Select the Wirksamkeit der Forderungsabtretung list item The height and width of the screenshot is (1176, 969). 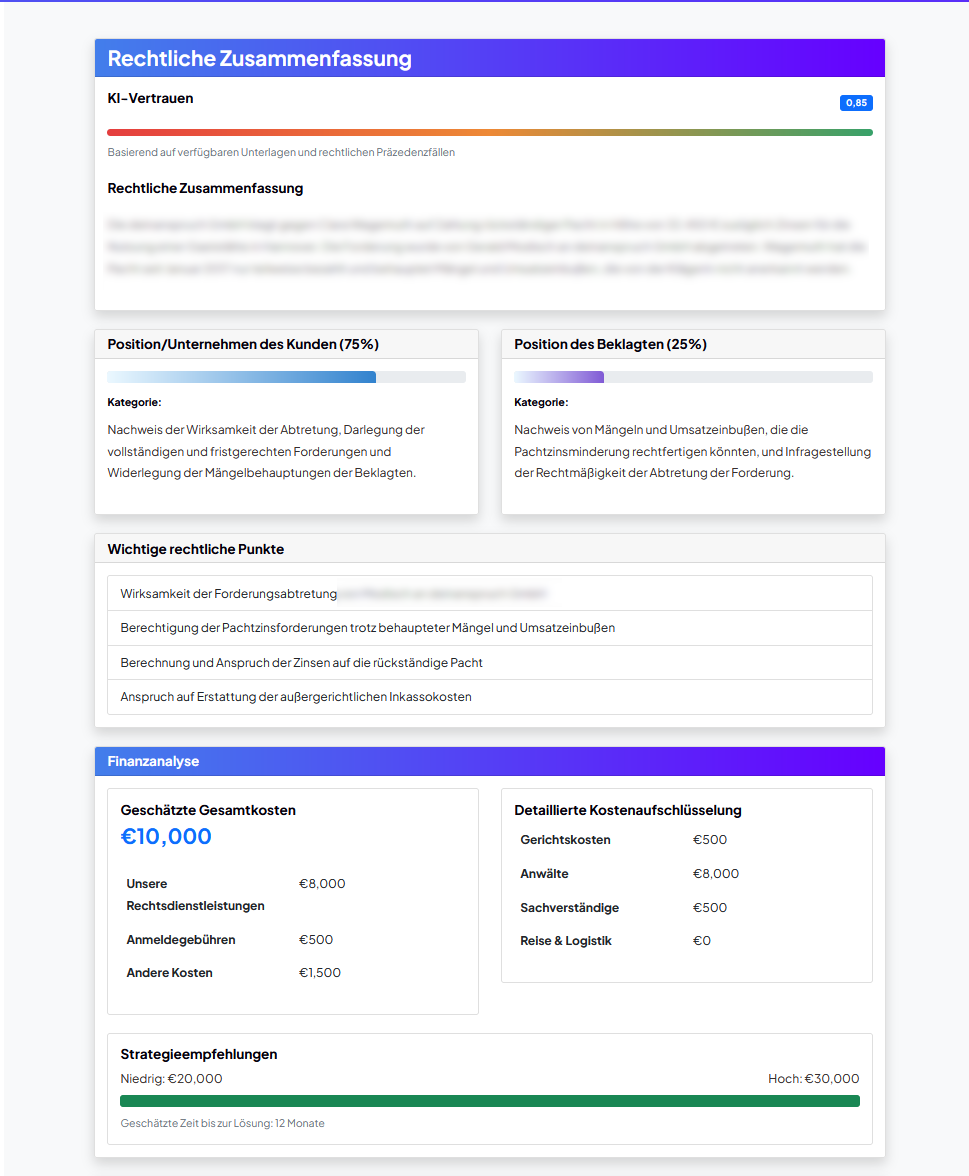(489, 593)
